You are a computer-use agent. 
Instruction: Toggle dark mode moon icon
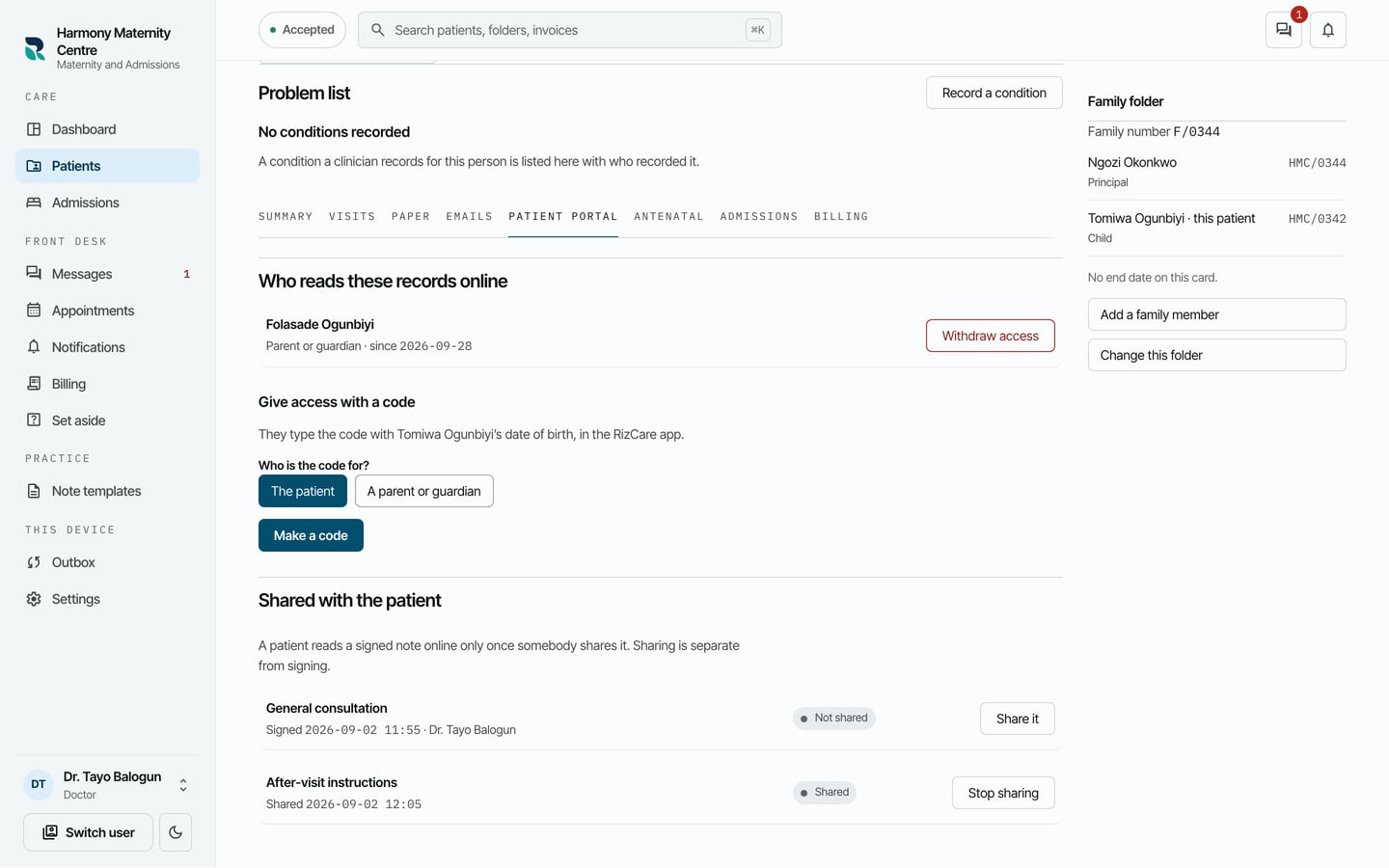[x=176, y=832]
